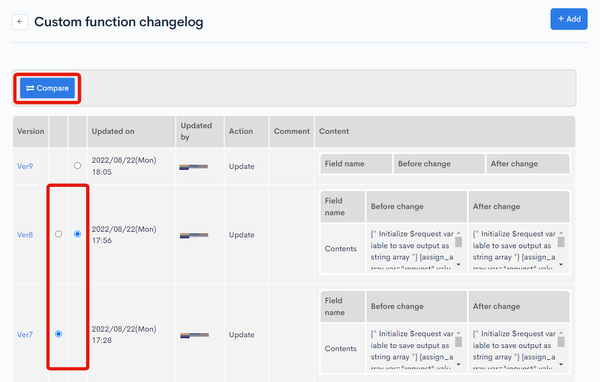
Task: Click up arrow in Ver7 After change scrollbar
Action: (561, 333)
